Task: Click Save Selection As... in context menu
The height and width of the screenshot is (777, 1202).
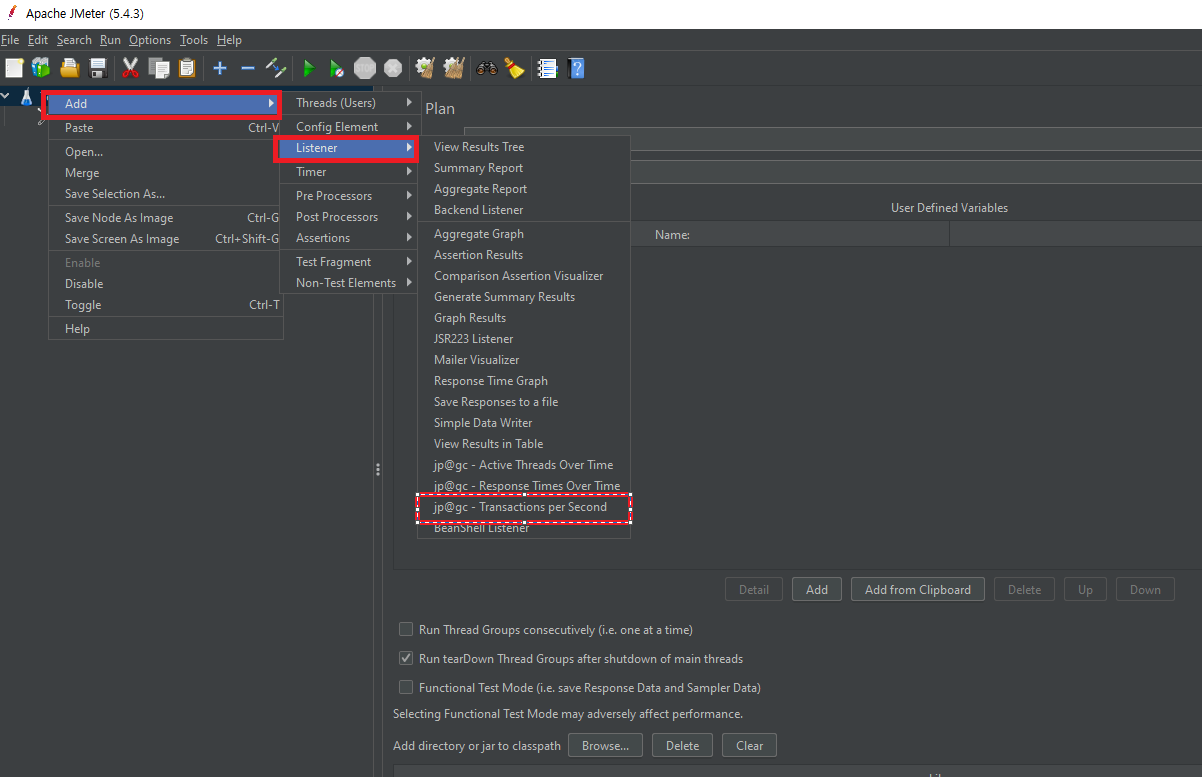Action: coord(166,194)
